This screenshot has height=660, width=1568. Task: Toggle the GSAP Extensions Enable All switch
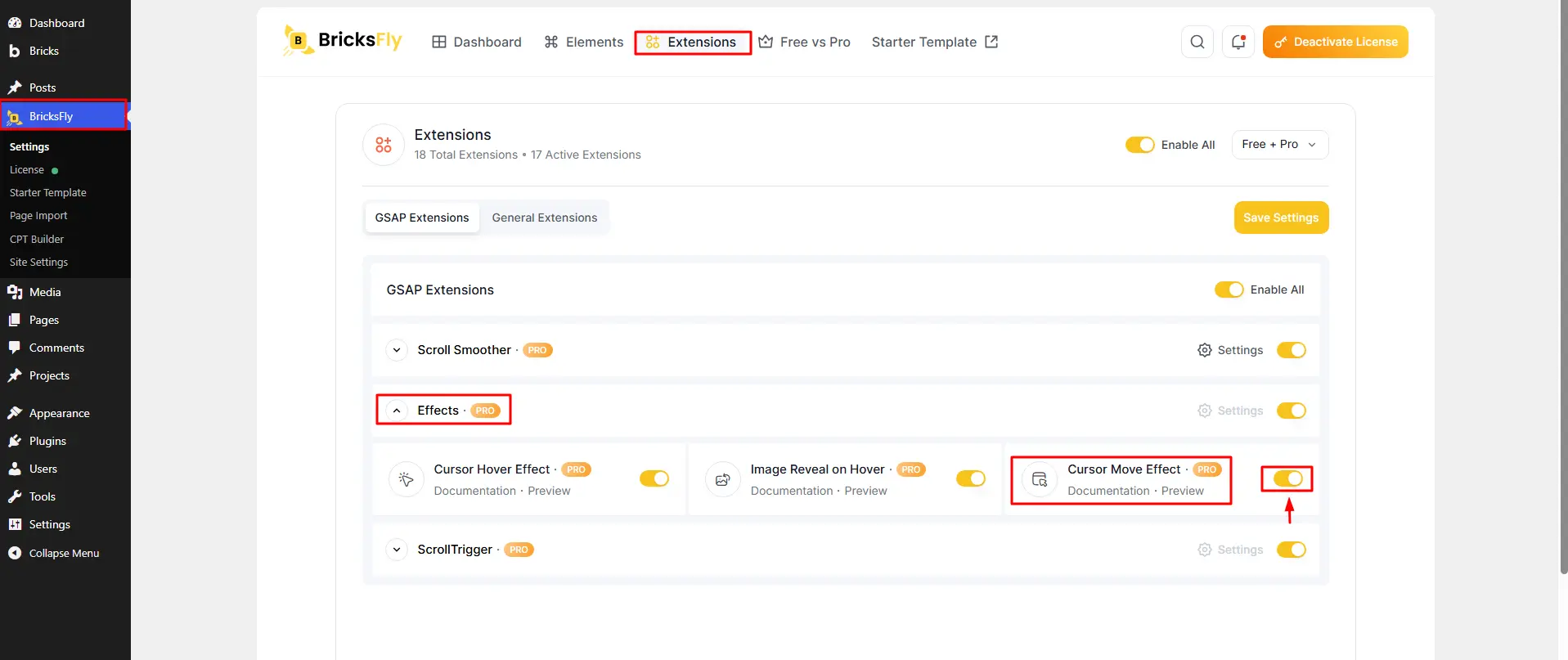coord(1229,290)
